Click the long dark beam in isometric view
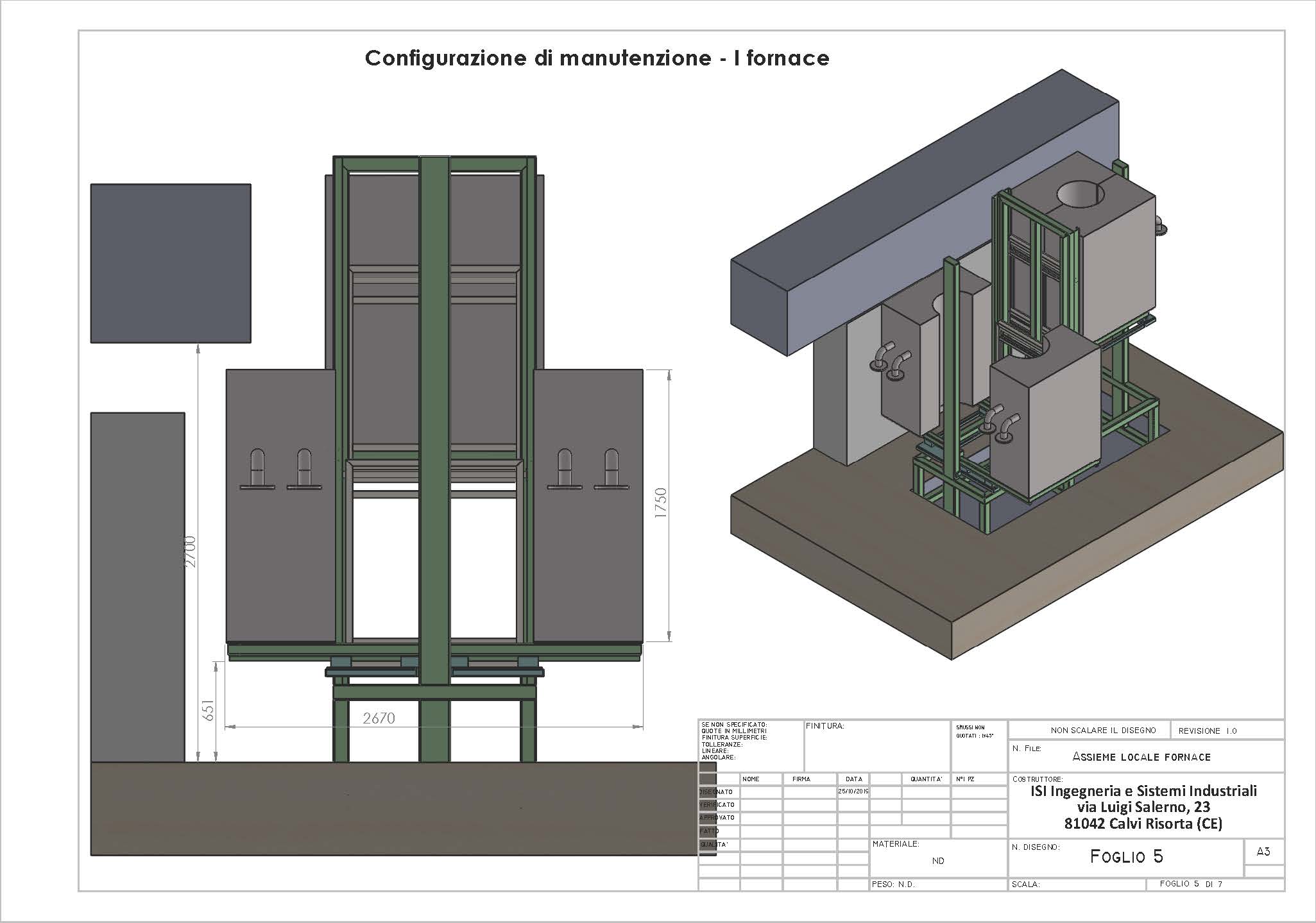 [924, 212]
